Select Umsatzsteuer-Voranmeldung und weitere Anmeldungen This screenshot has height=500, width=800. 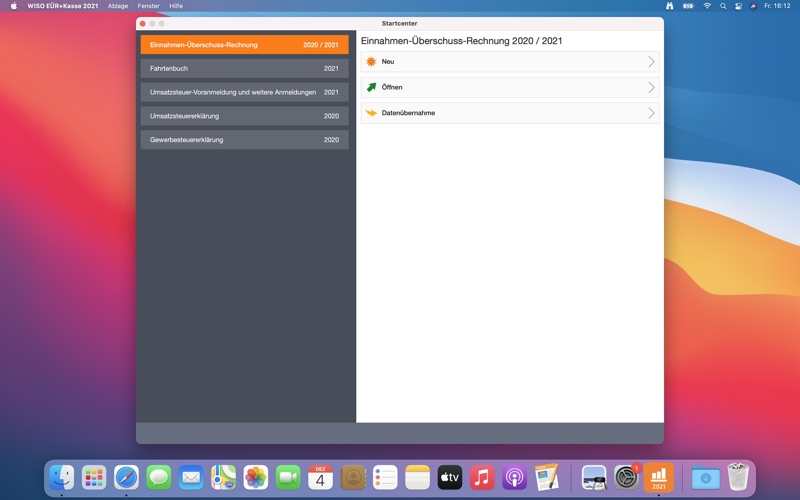pyautogui.click(x=244, y=92)
